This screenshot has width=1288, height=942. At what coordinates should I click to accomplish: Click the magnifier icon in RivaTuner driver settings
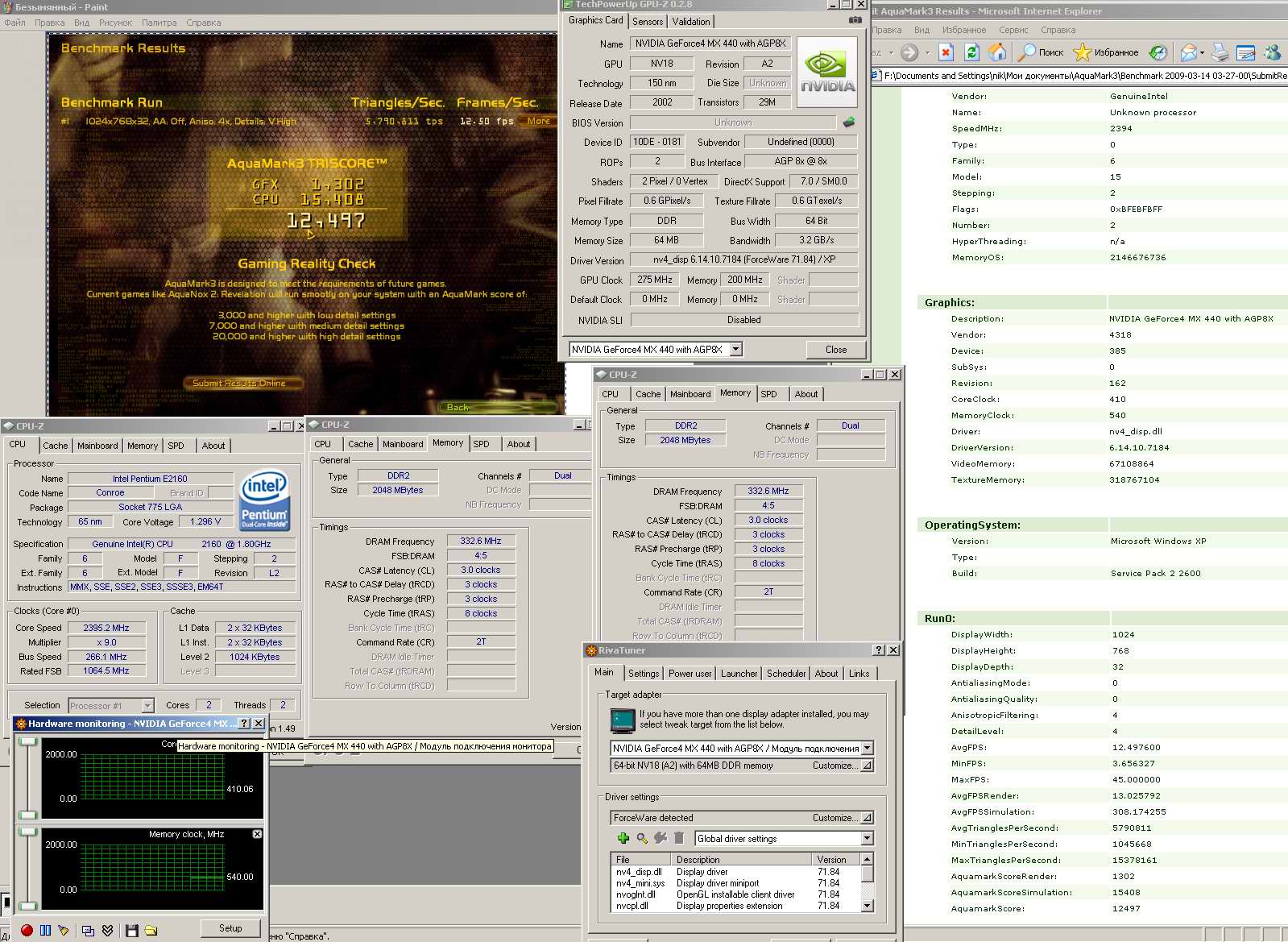[x=642, y=838]
